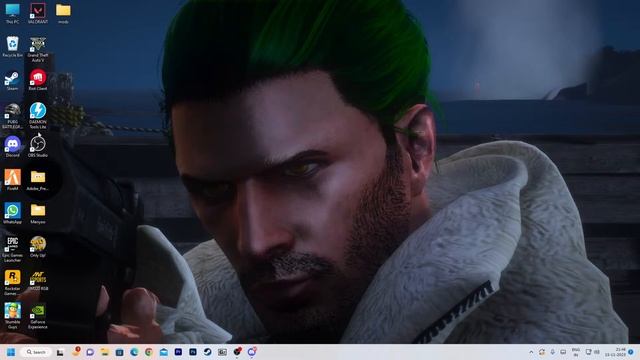The height and width of the screenshot is (360, 640).
Task: Open the red and black app on taskbar
Action: (x=237, y=351)
